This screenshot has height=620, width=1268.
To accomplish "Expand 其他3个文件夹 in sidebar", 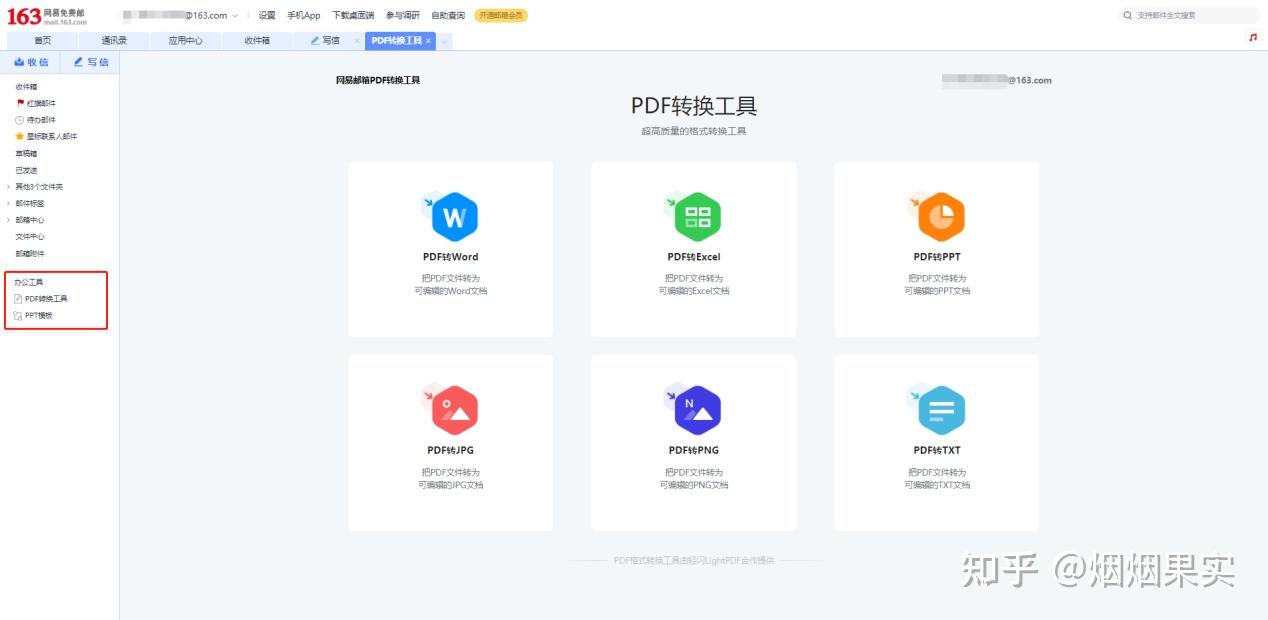I will click(9, 187).
